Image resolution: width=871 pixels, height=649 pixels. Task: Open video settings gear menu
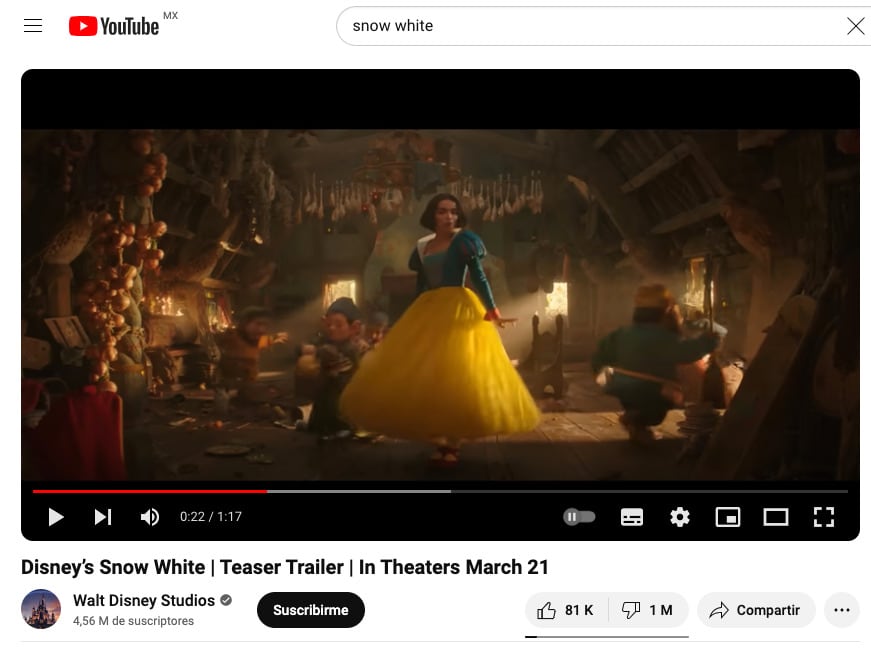[680, 517]
